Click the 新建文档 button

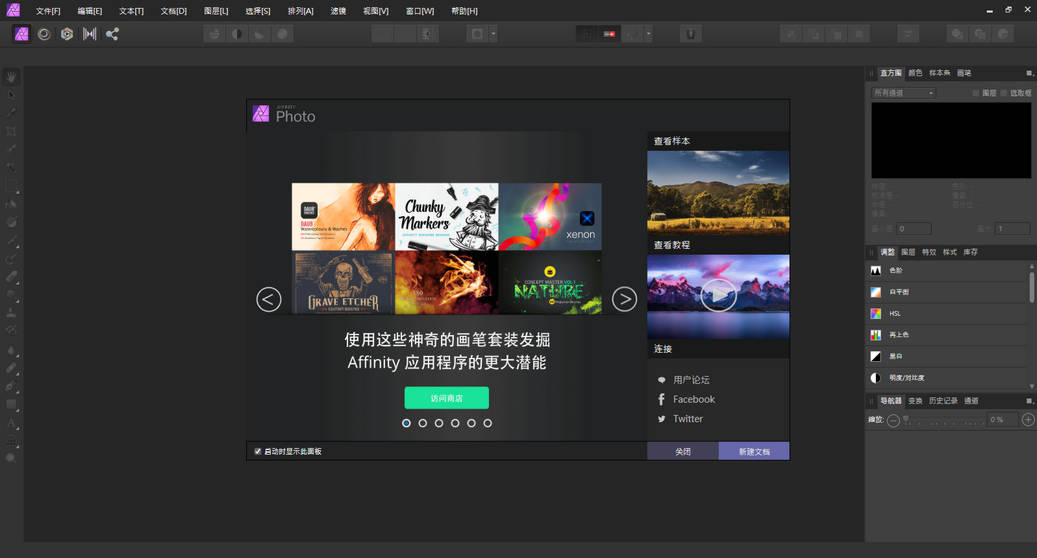click(x=754, y=452)
